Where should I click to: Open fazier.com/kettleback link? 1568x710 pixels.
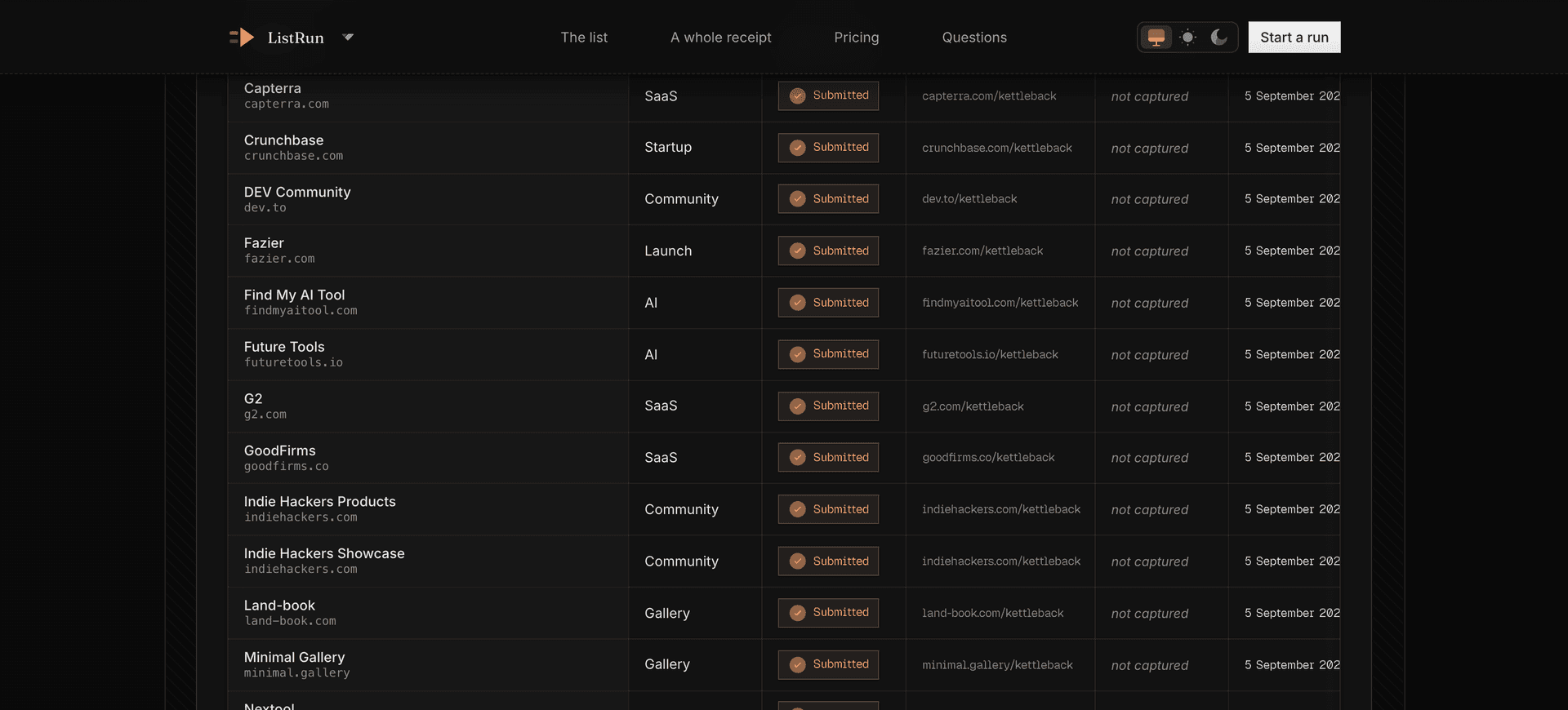(982, 251)
